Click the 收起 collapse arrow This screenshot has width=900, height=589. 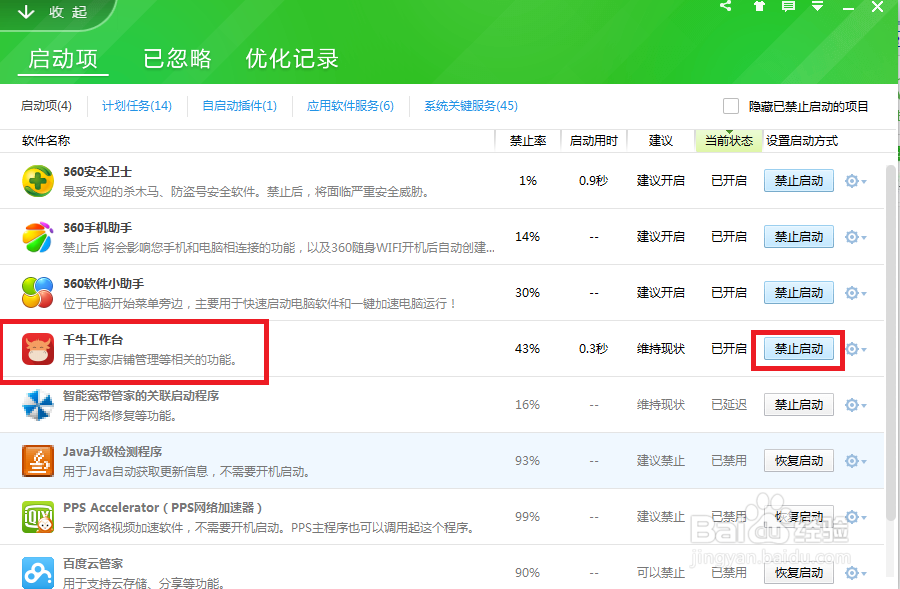26,11
